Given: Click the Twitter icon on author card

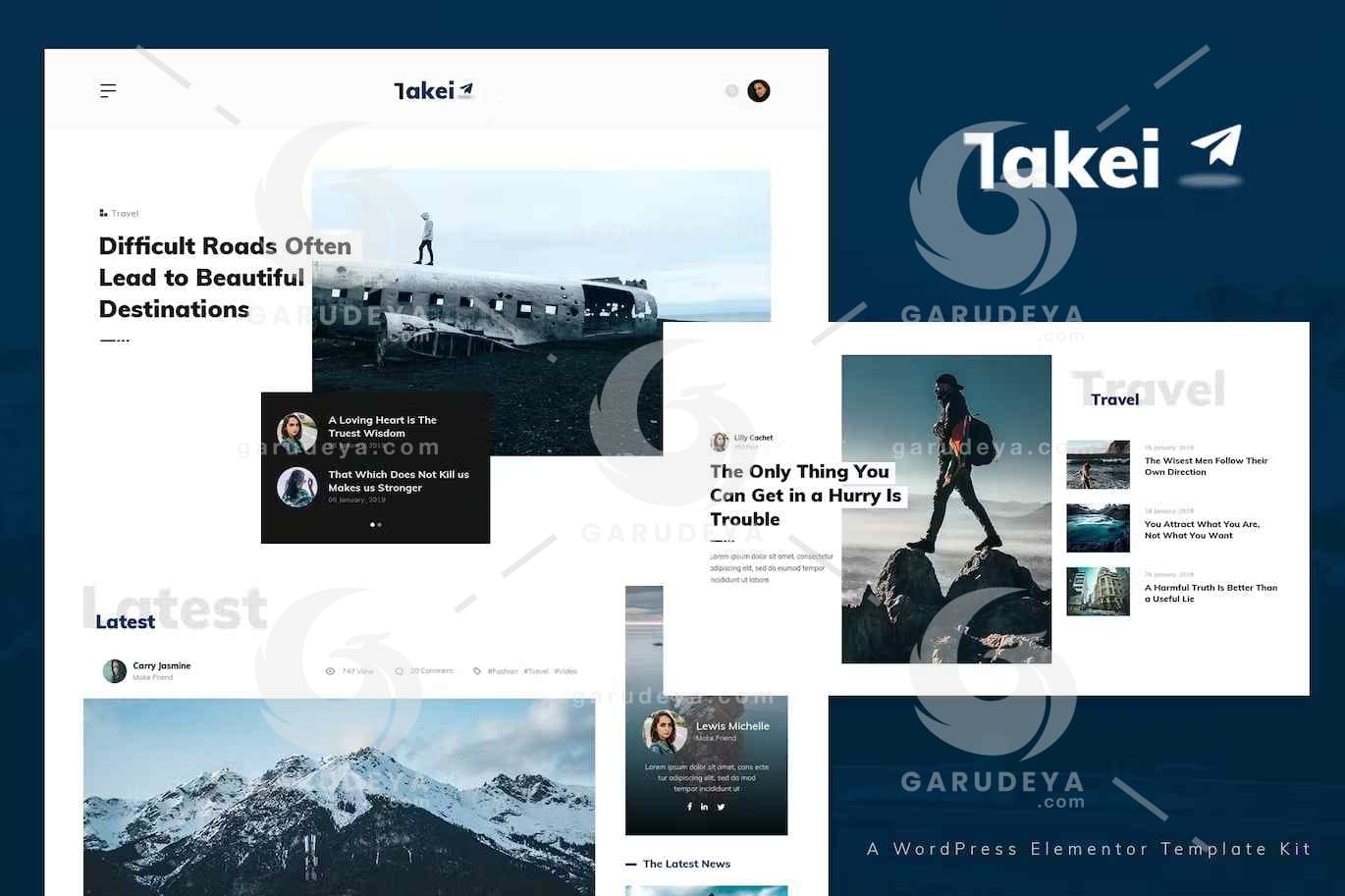Looking at the screenshot, I should coord(721,807).
